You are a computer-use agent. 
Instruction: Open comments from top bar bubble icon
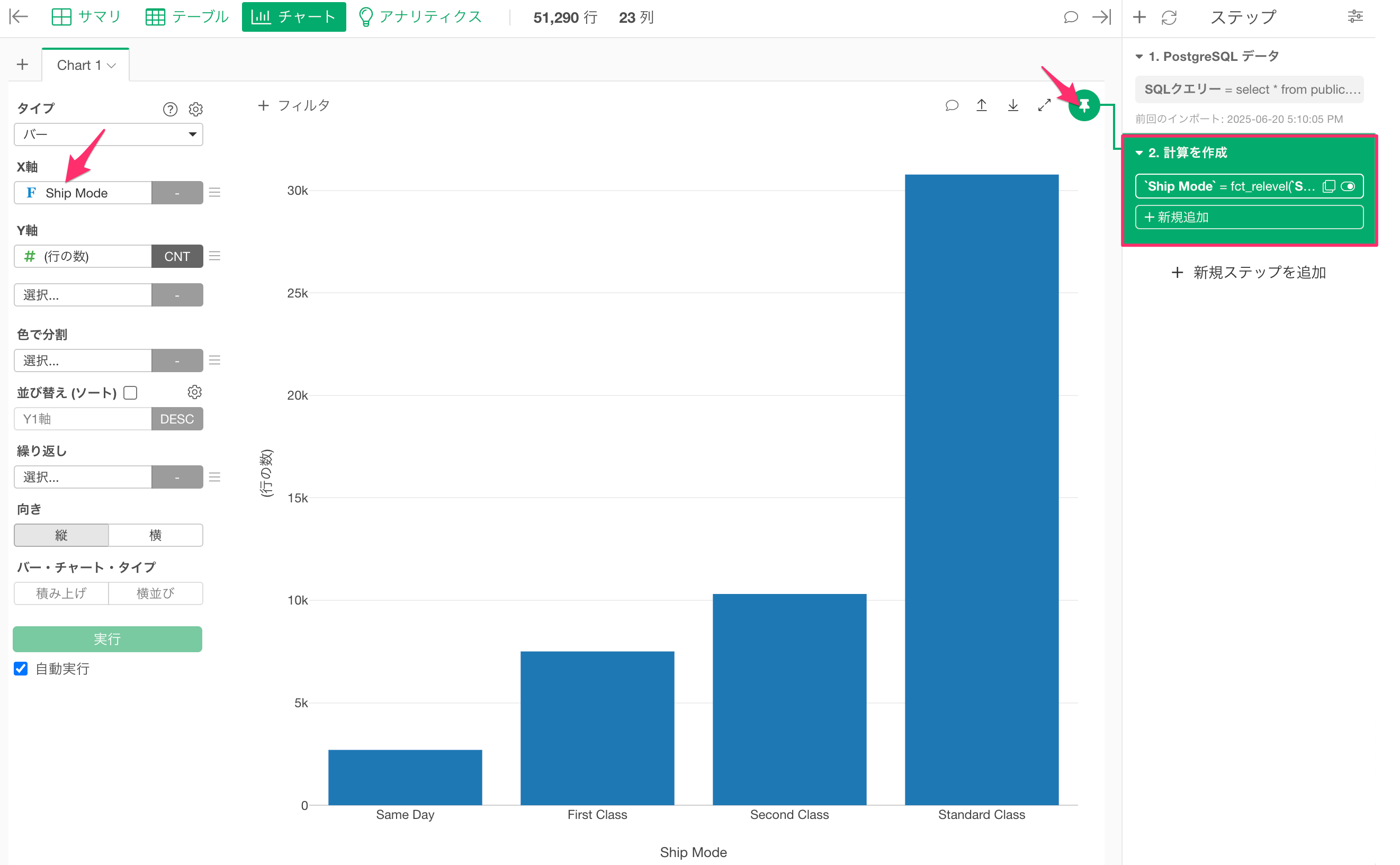click(1071, 17)
